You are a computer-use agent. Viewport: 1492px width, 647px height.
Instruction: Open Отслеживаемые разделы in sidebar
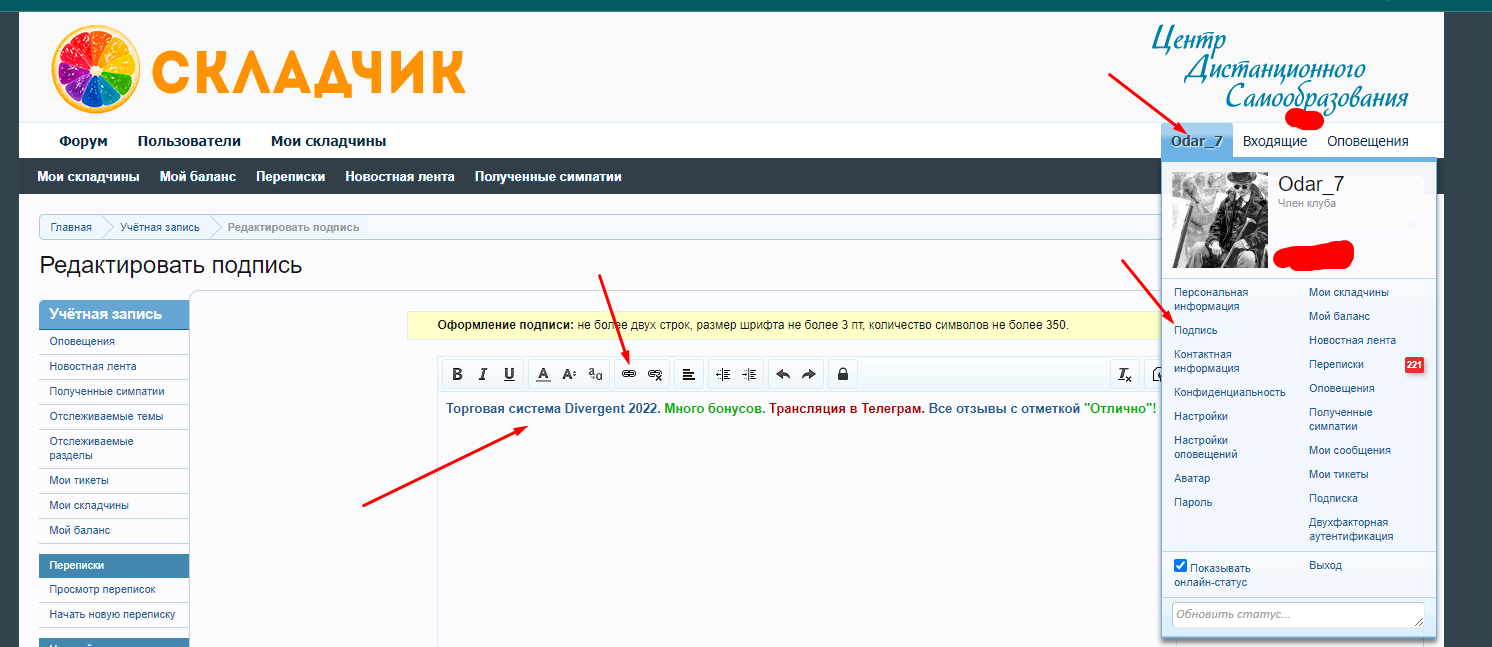[114, 448]
